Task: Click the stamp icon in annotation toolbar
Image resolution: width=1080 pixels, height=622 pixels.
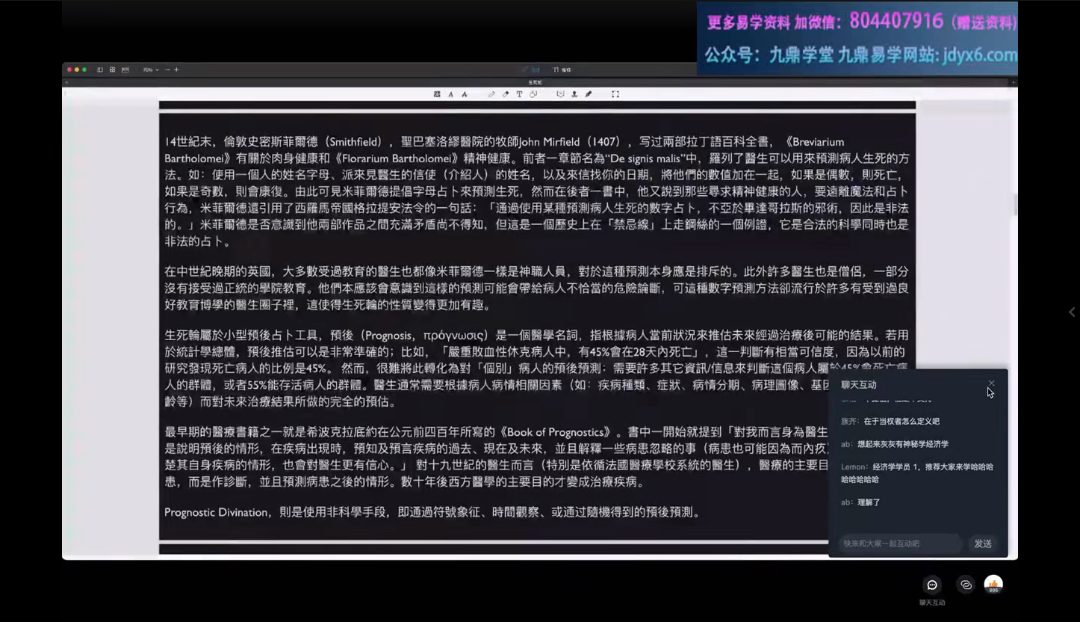Action: pyautogui.click(x=574, y=94)
